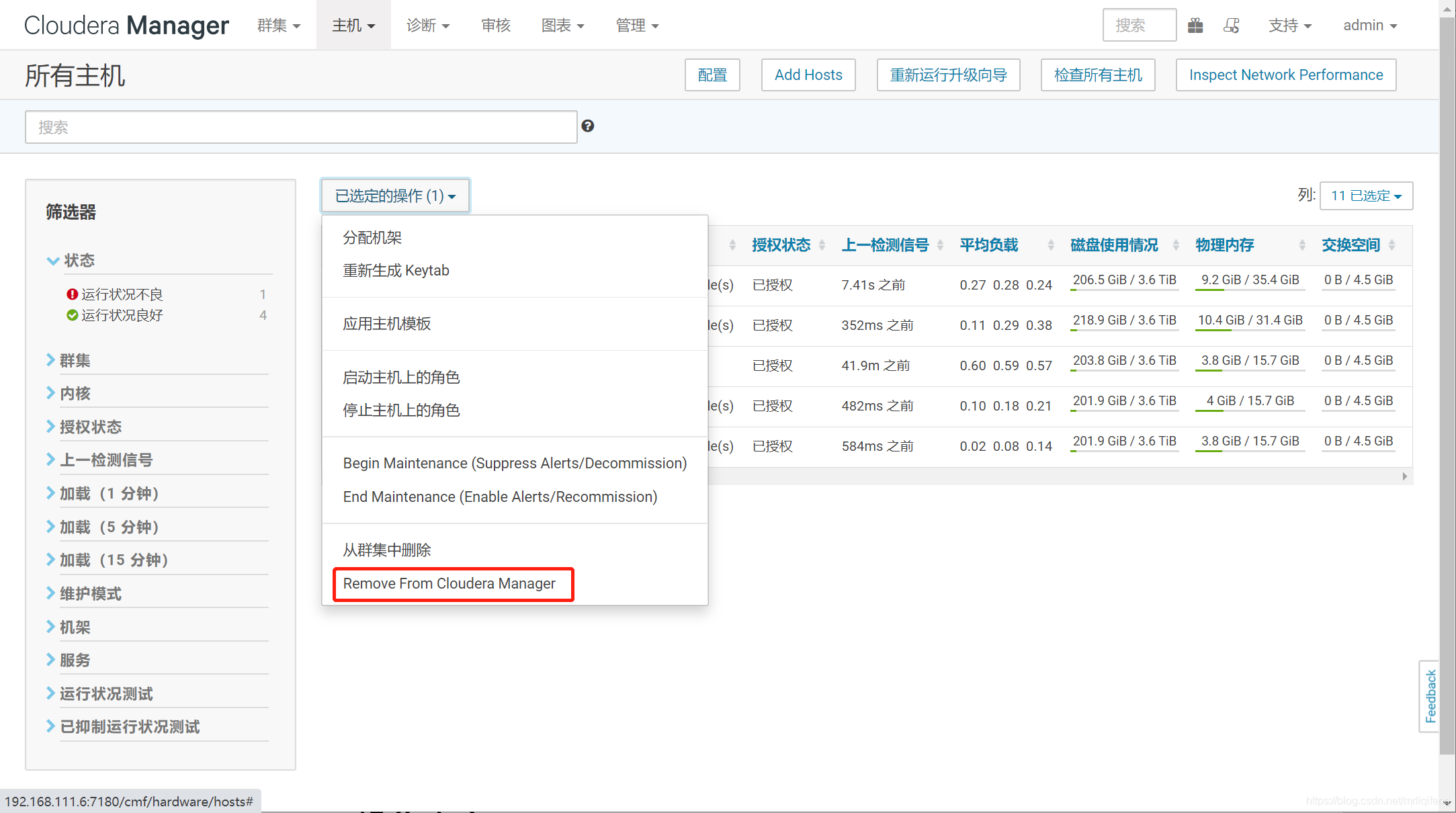Expand the 群集 filter section
This screenshot has height=813, width=1456.
(x=74, y=360)
